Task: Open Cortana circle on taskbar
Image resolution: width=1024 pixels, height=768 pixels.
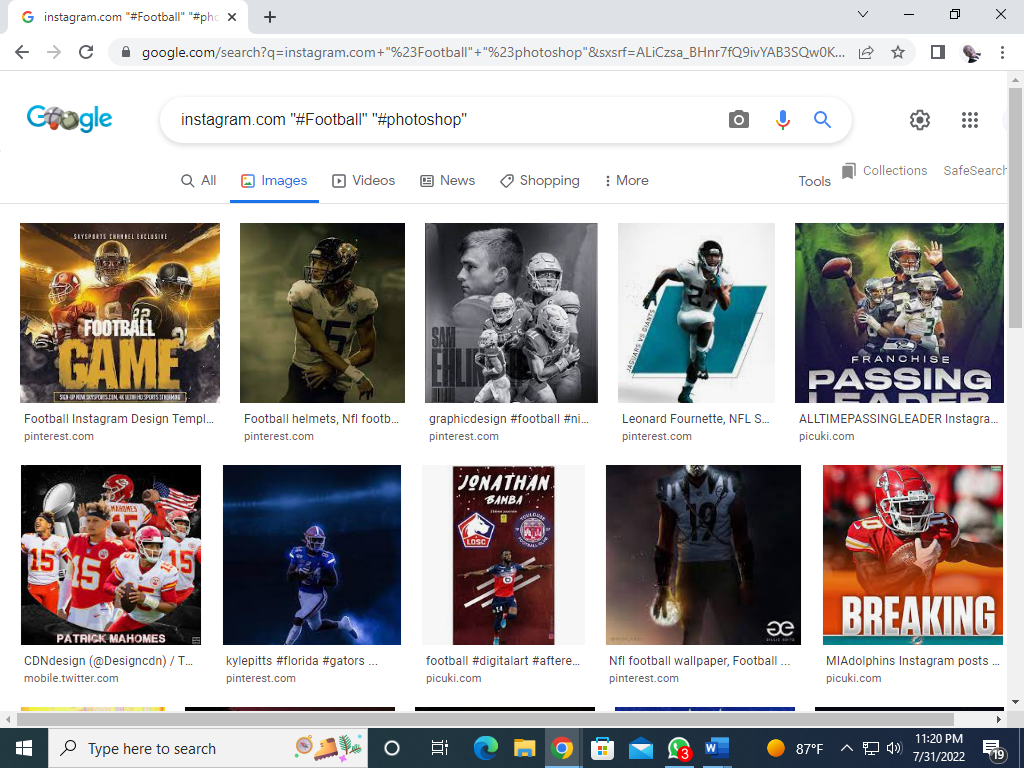Action: pyautogui.click(x=392, y=748)
